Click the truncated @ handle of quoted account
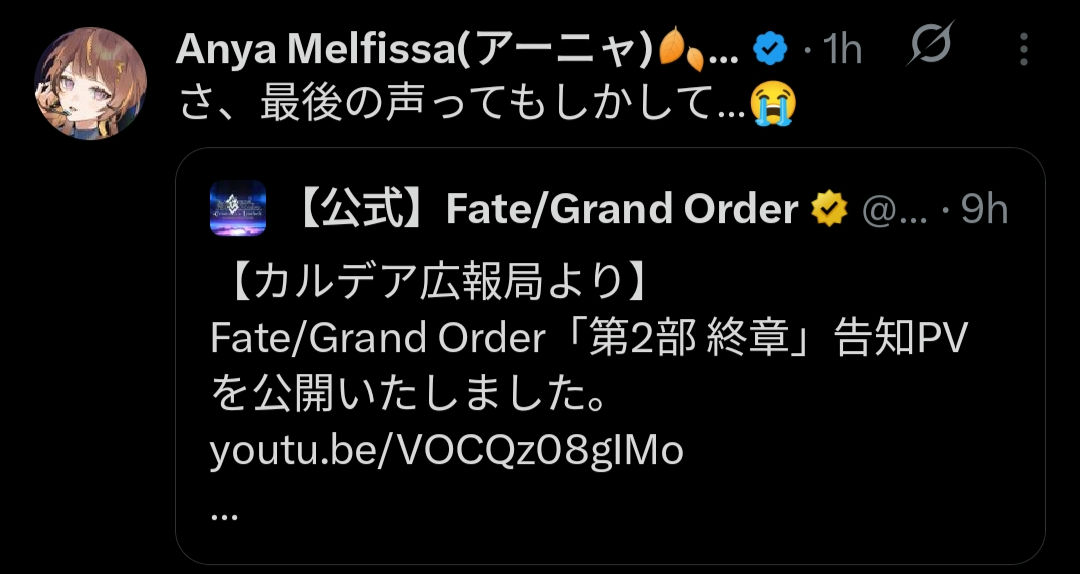The image size is (1080, 574). [893, 209]
